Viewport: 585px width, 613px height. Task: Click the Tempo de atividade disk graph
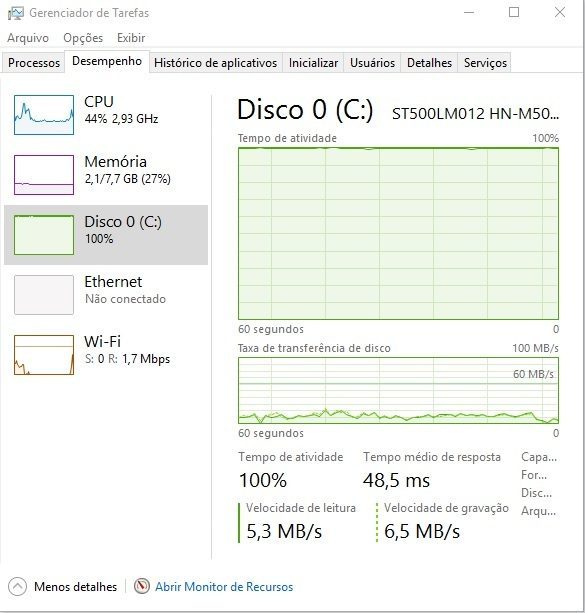click(x=398, y=233)
